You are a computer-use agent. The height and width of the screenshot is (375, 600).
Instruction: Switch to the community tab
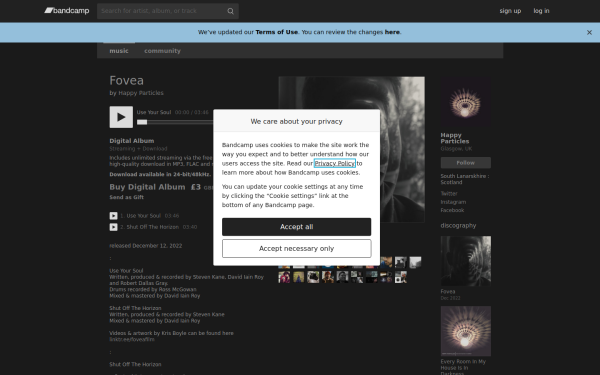click(162, 51)
